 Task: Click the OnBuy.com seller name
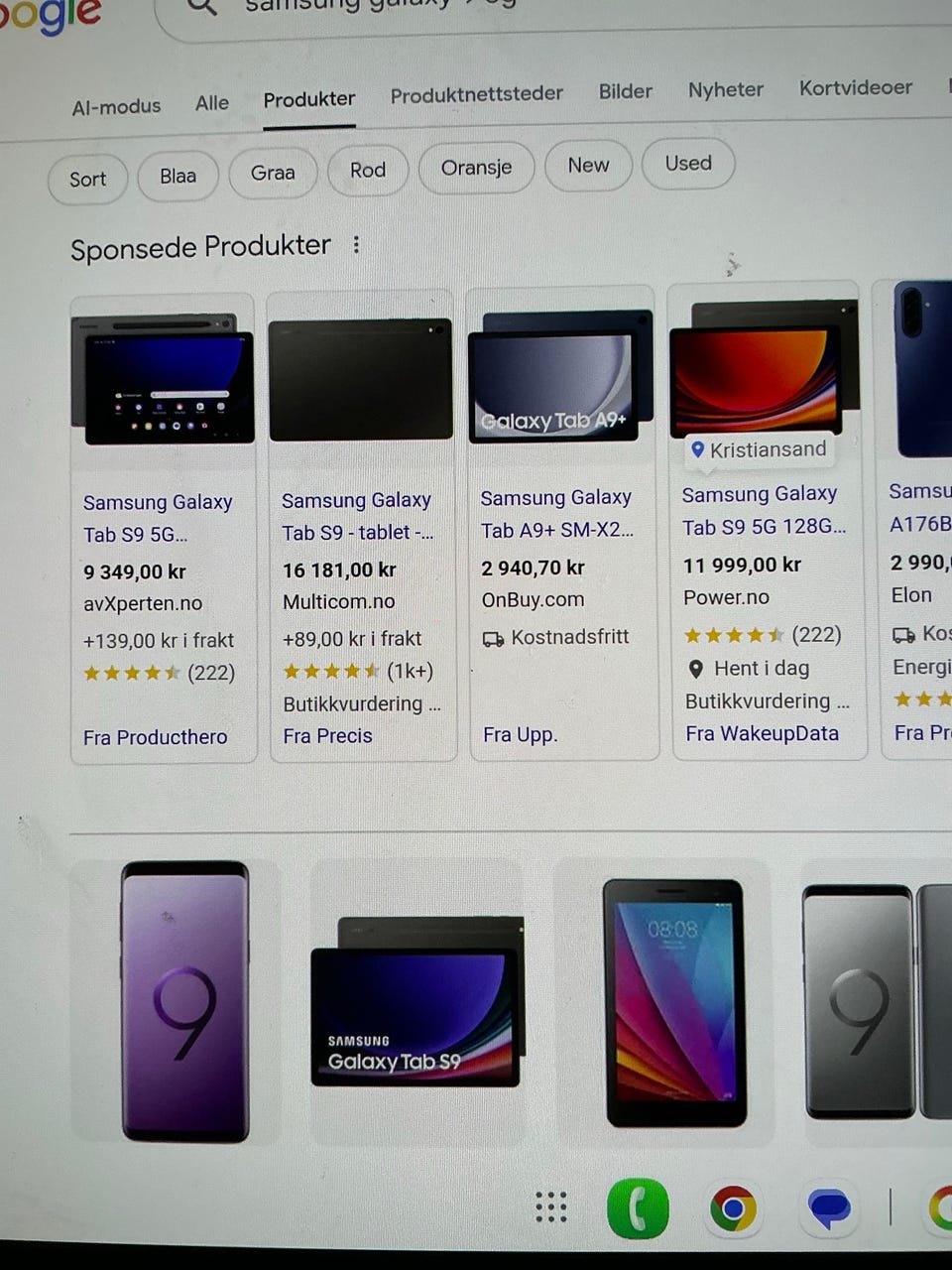[x=533, y=599]
